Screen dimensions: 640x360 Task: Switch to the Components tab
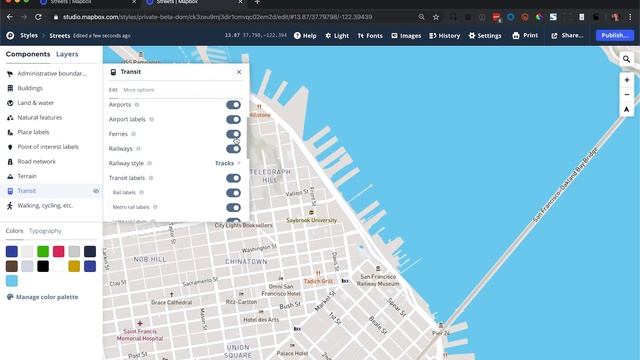pyautogui.click(x=28, y=54)
